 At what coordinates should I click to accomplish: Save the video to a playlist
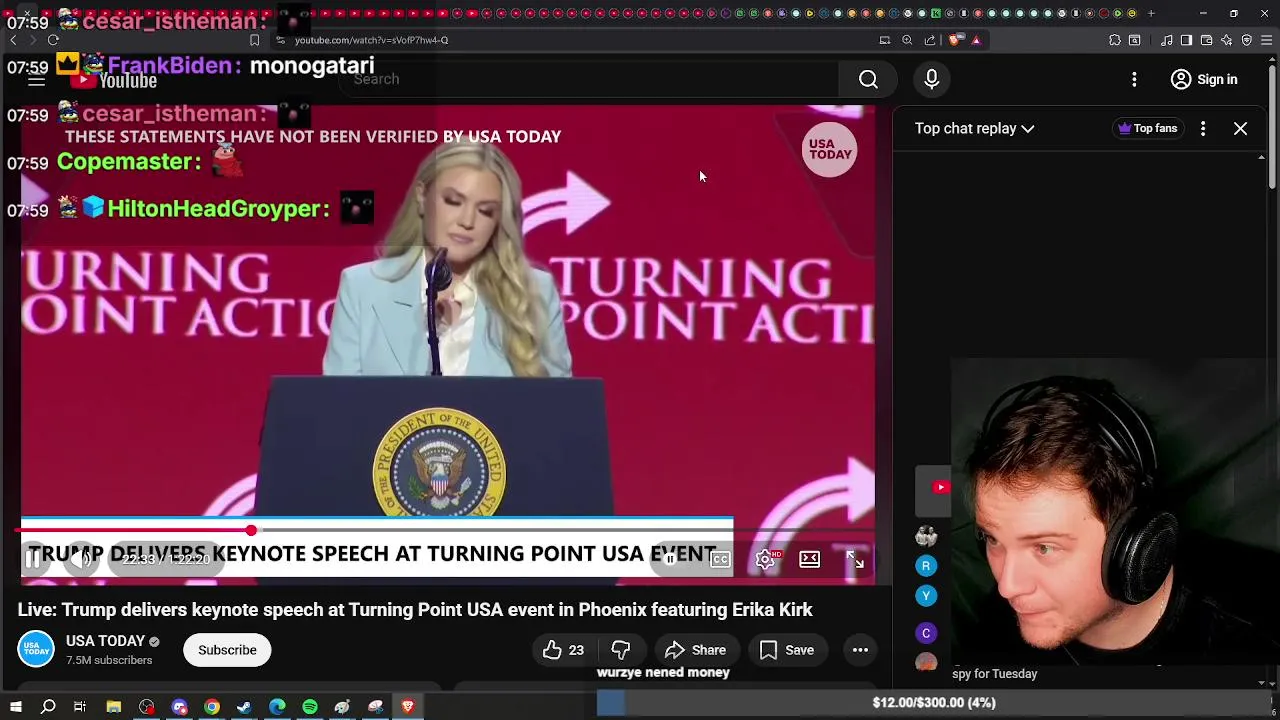(x=786, y=650)
